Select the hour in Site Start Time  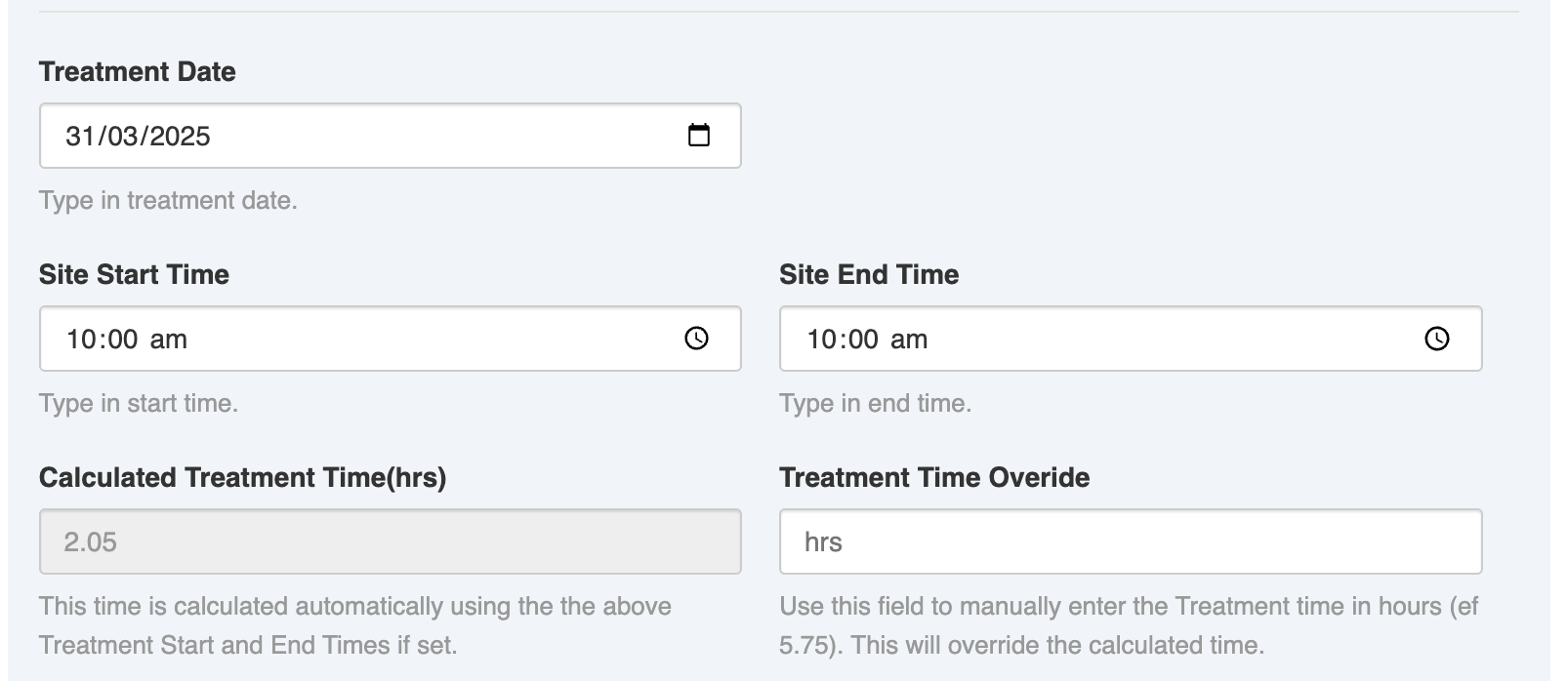(x=80, y=340)
